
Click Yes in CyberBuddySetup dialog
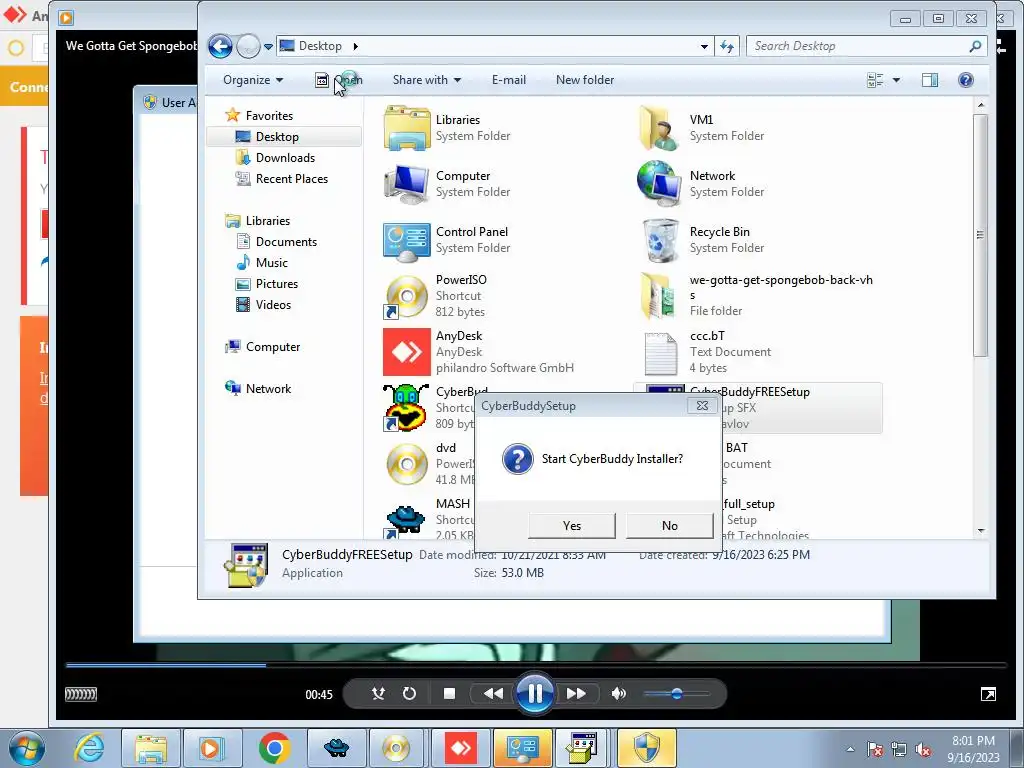coord(571,526)
